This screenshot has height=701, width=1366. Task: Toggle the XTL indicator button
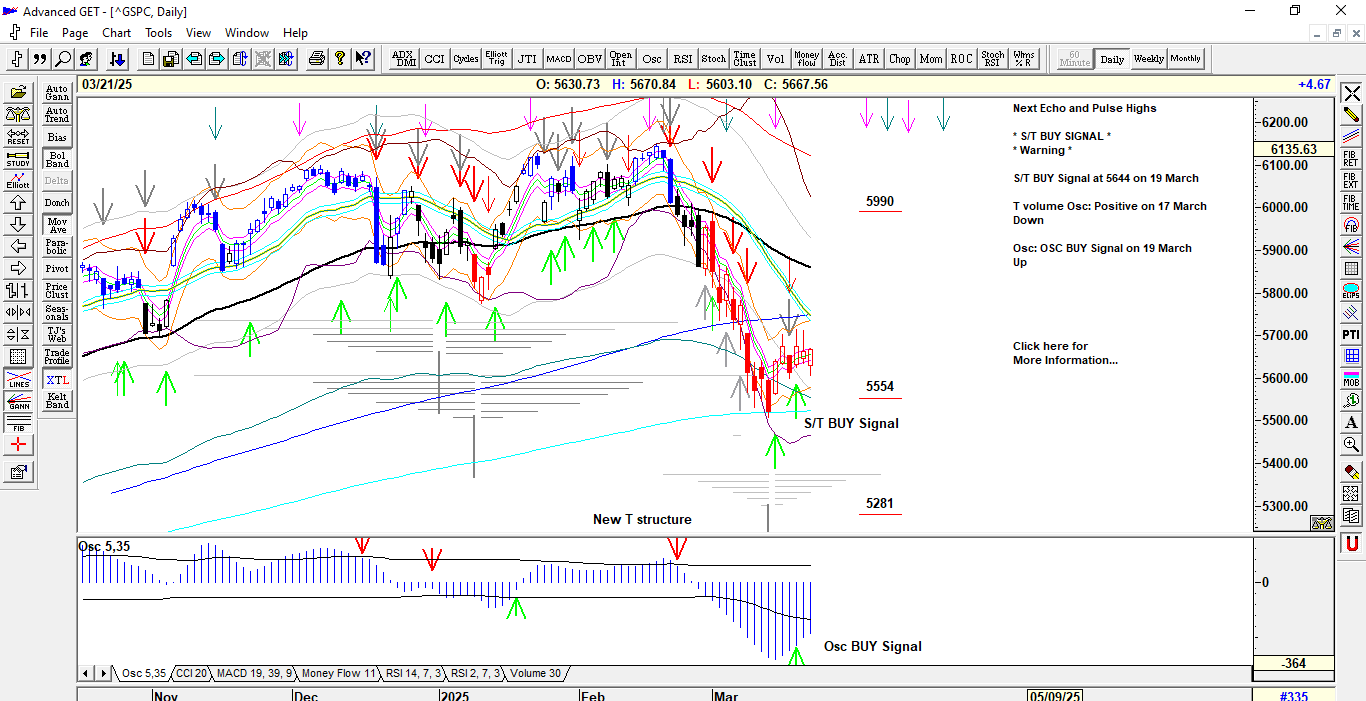tap(57, 380)
